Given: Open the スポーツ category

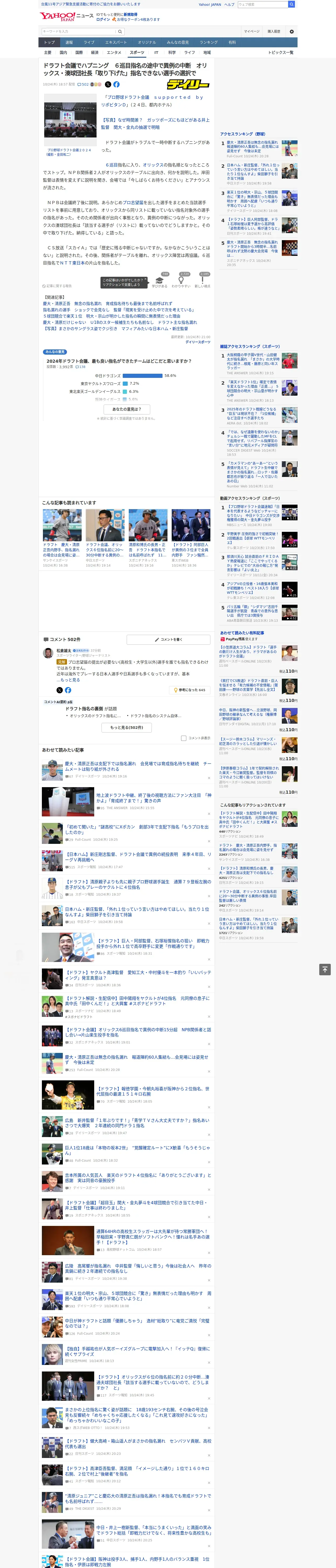Looking at the screenshot, I should (x=137, y=52).
